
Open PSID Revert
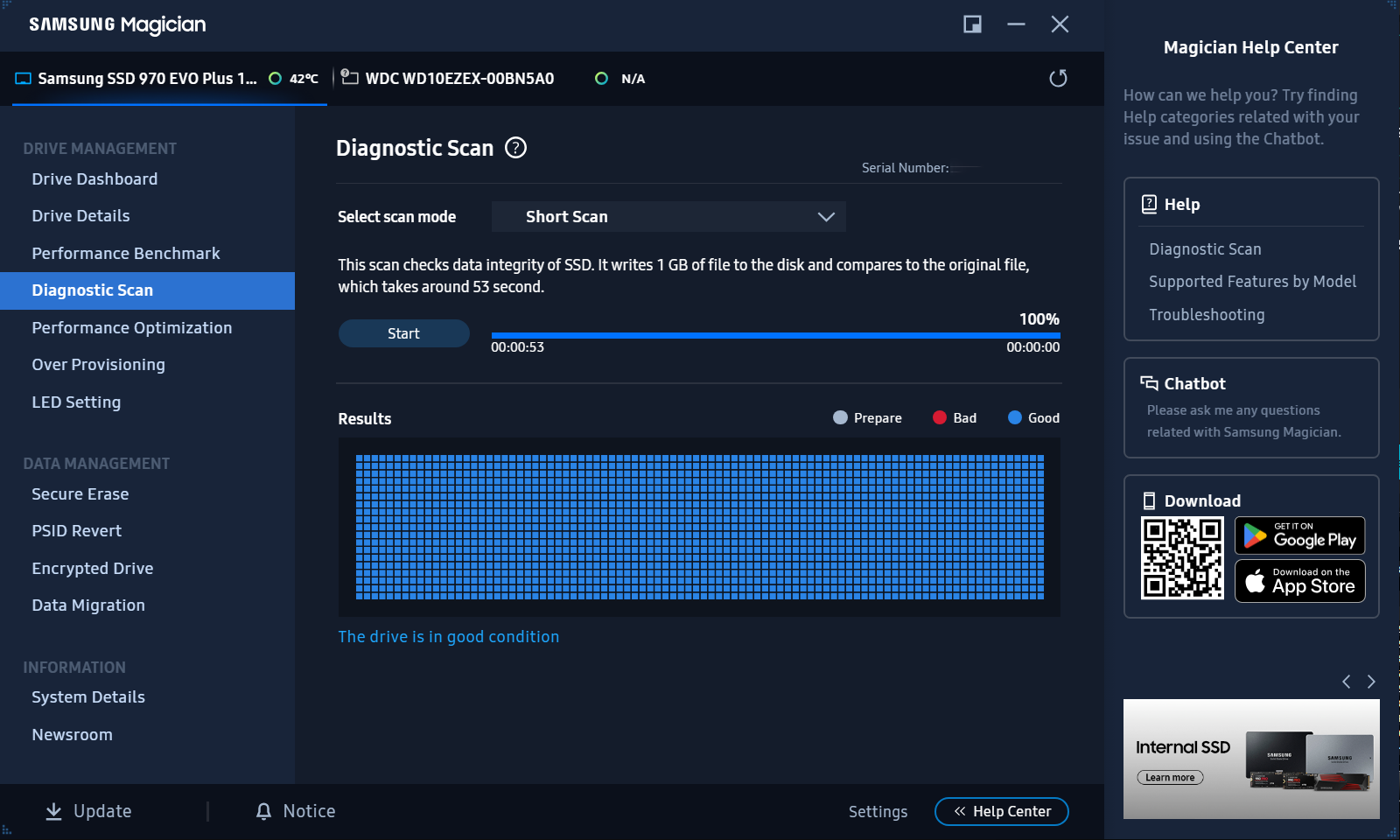pyautogui.click(x=77, y=531)
